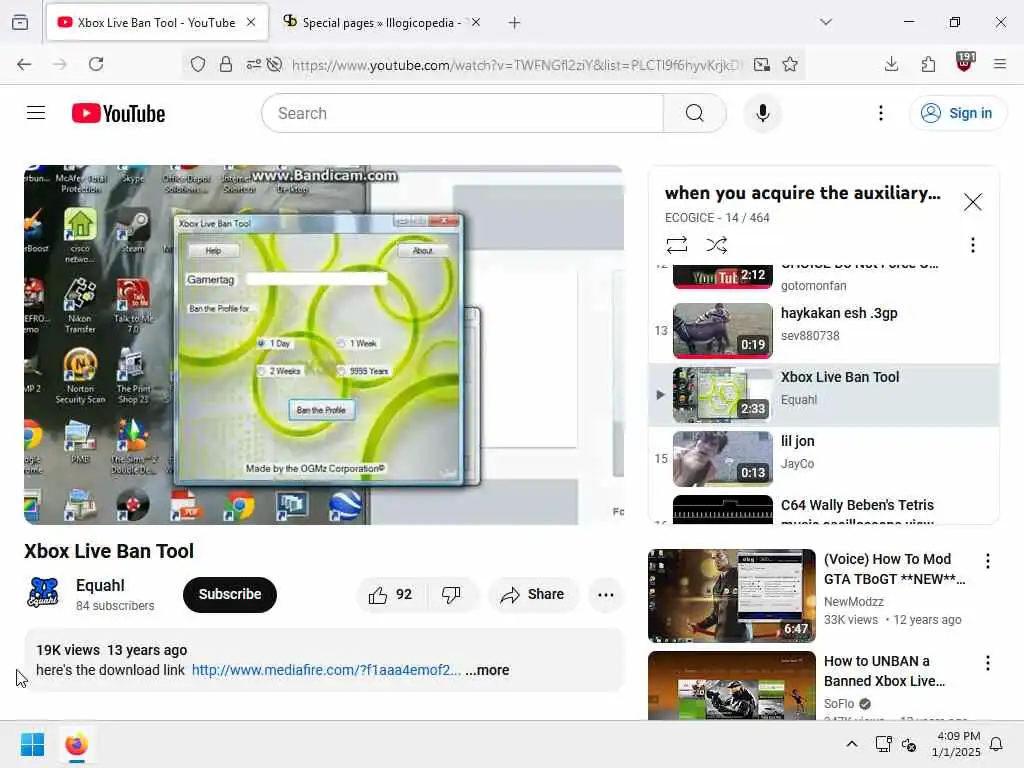This screenshot has height=768, width=1024.
Task: Go back in browser history
Action: click(x=24, y=64)
